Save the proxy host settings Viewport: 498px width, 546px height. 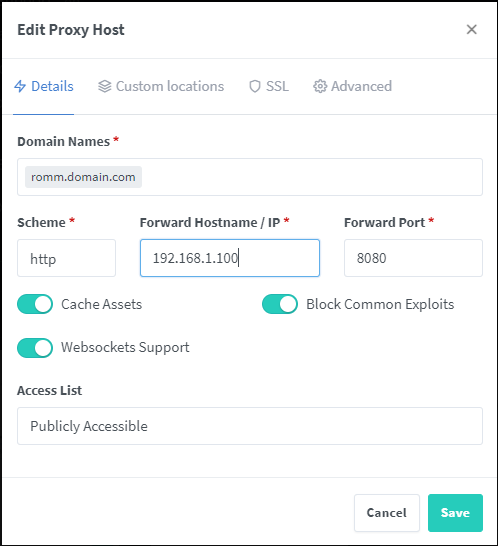tap(455, 513)
